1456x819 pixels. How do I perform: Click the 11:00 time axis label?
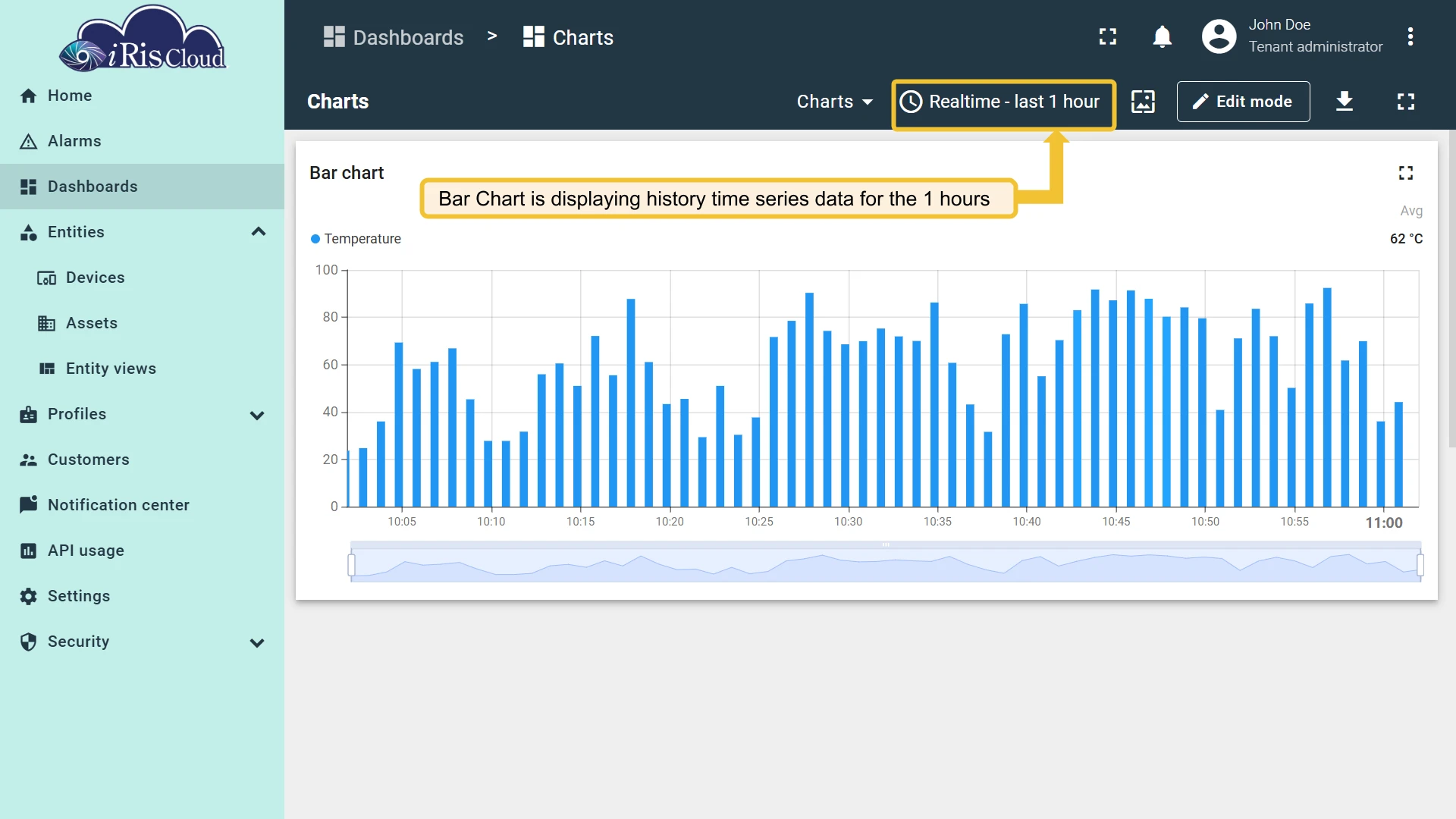[x=1384, y=522]
